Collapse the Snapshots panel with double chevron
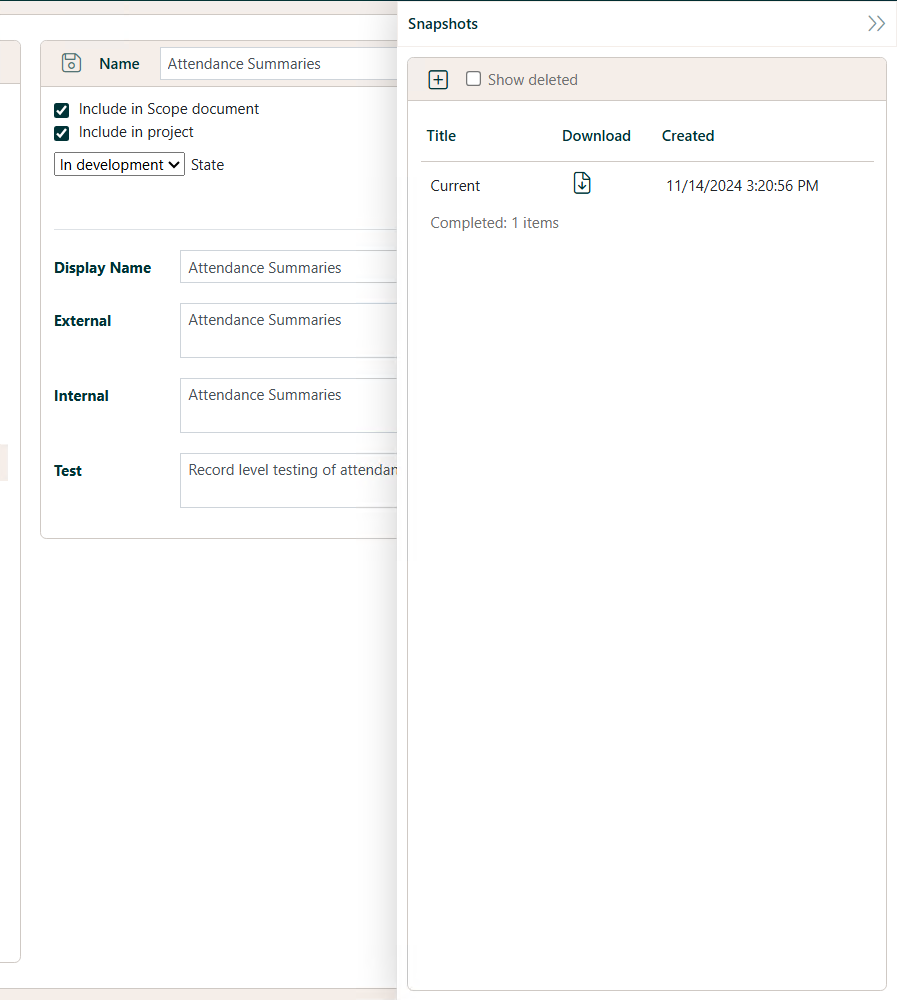This screenshot has height=1000, width=897. pos(876,24)
